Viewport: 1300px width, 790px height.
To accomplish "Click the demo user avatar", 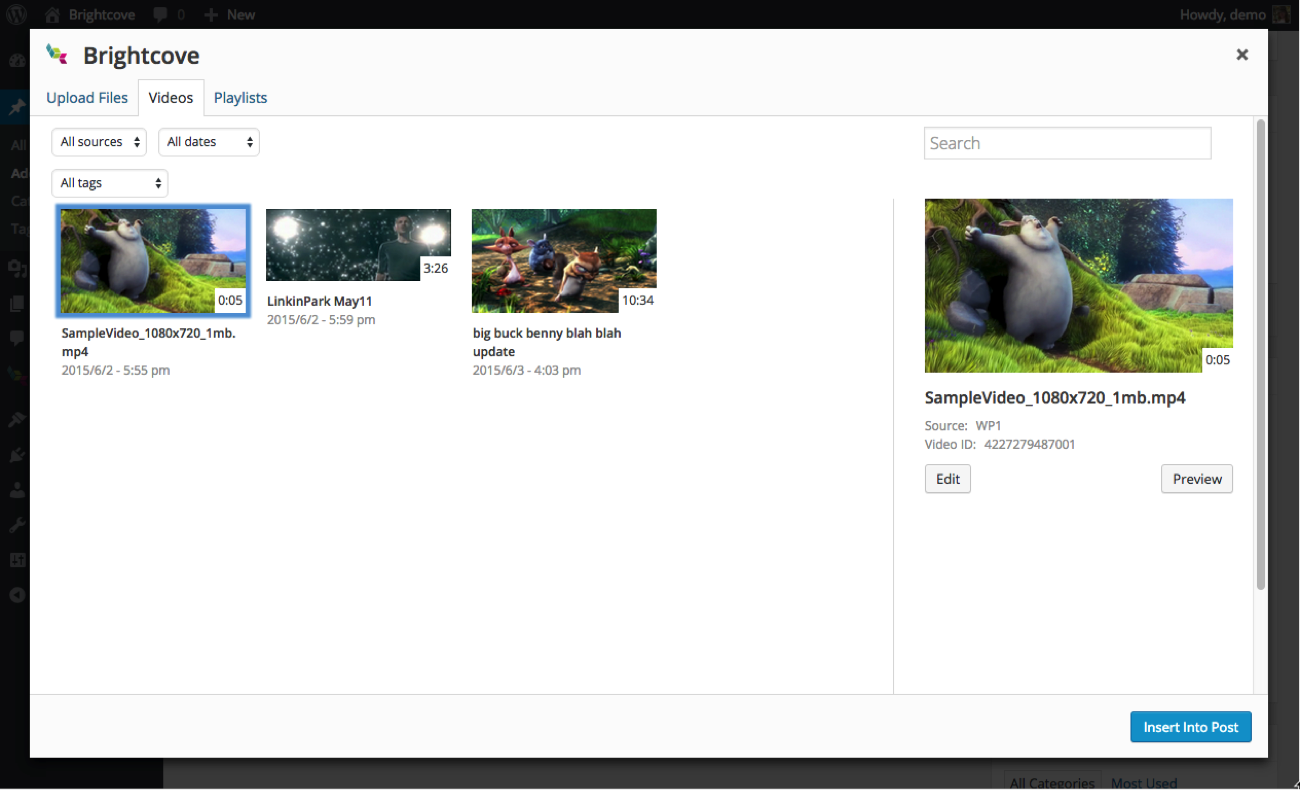I will tap(1281, 14).
